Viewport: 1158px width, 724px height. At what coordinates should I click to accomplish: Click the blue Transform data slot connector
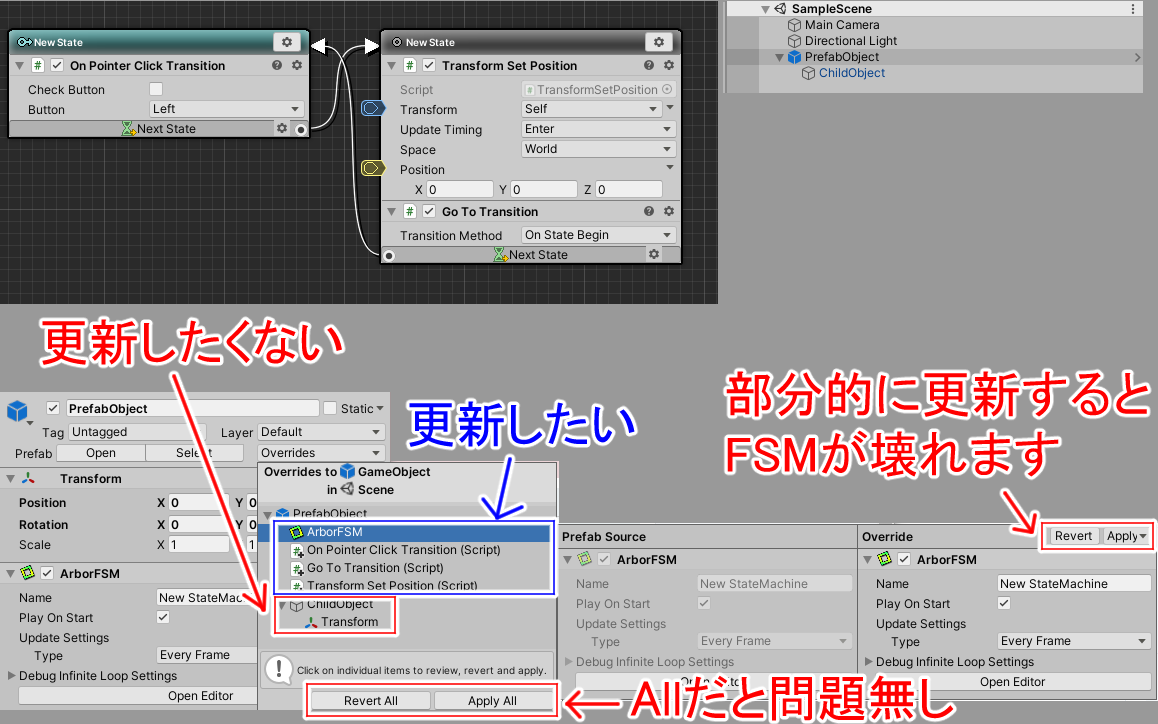click(373, 108)
